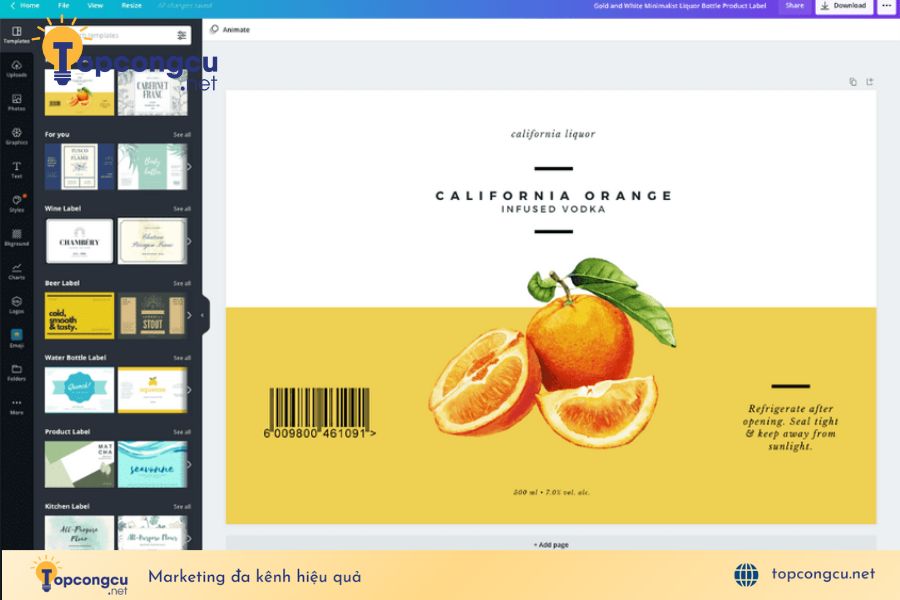
Task: Select the cream script wine label template
Action: click(x=152, y=241)
